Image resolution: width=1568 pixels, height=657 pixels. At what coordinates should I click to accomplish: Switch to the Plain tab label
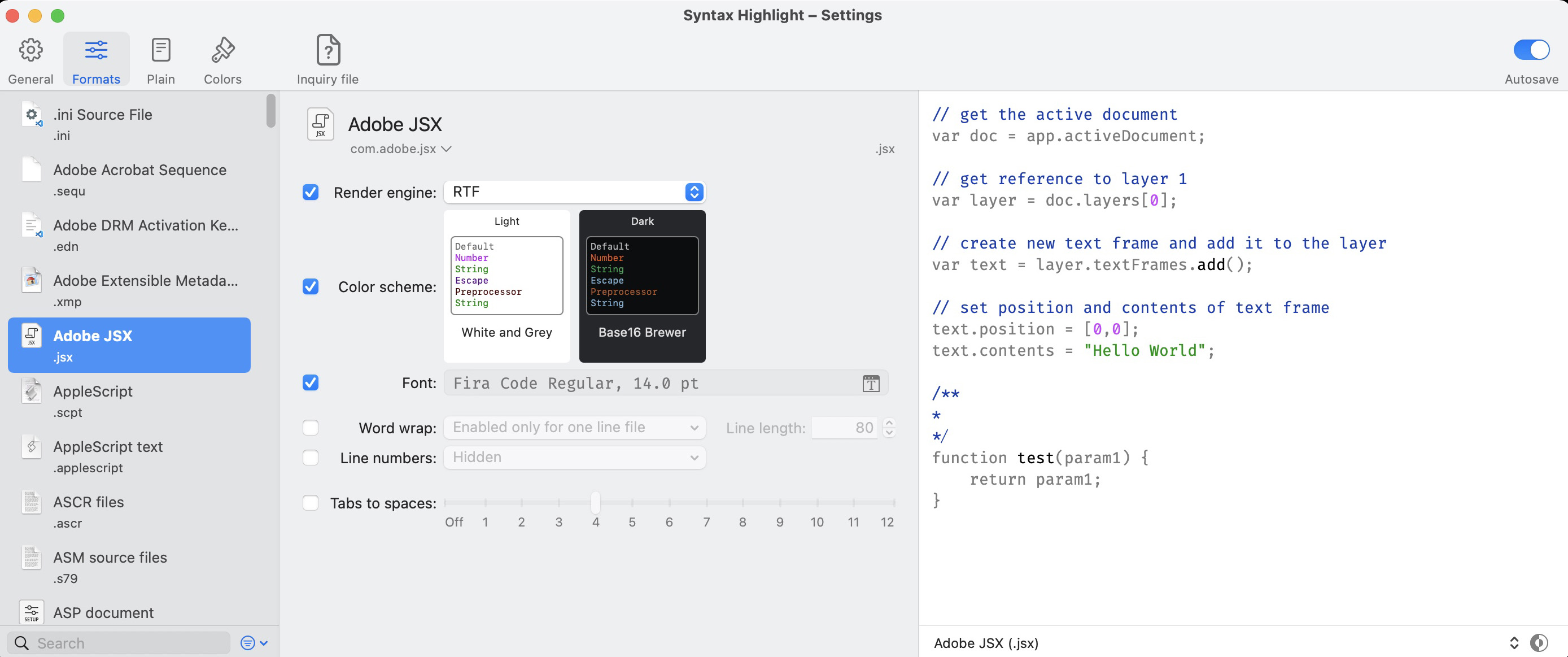161,79
